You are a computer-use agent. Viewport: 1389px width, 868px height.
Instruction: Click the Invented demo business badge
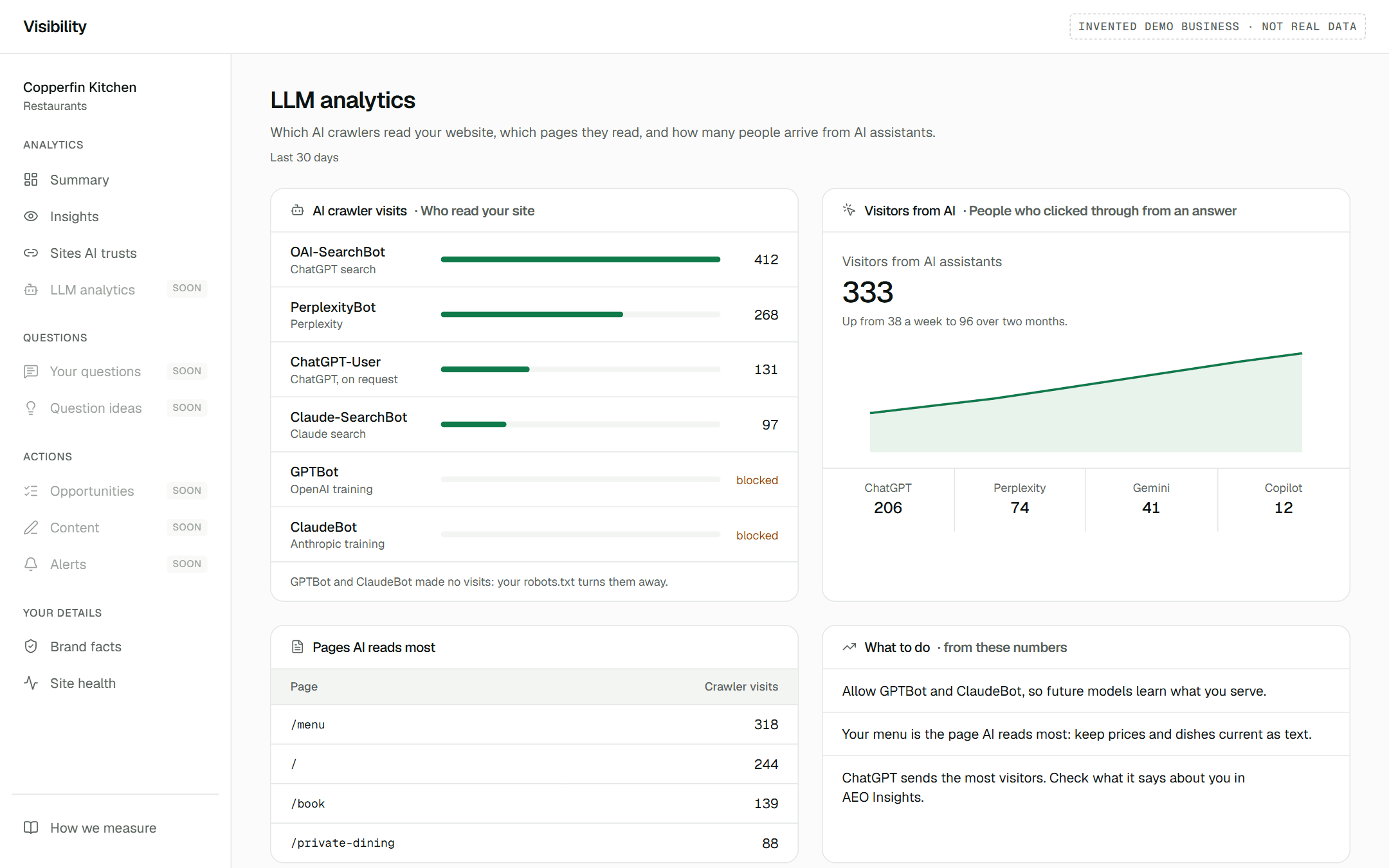(x=1217, y=26)
